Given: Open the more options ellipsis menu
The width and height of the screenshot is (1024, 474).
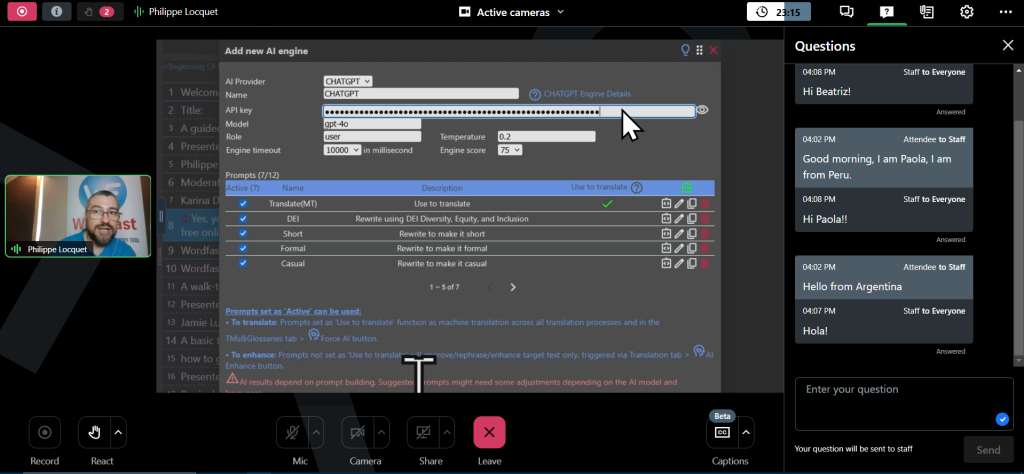Looking at the screenshot, I should [1005, 12].
